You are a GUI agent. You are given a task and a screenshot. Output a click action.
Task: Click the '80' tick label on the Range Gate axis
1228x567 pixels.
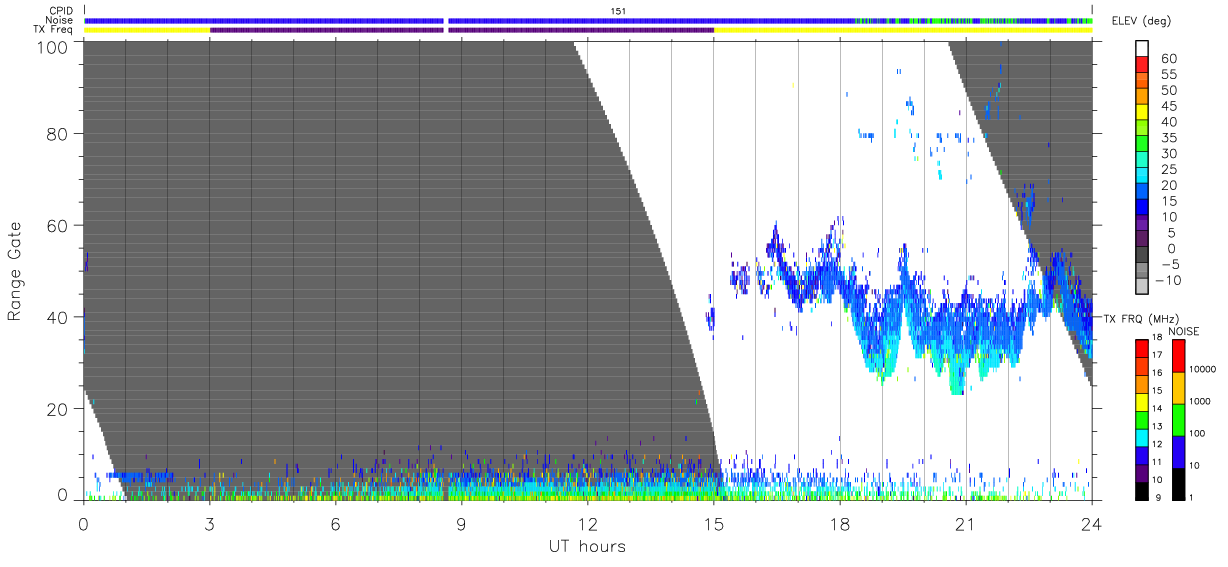[57, 133]
